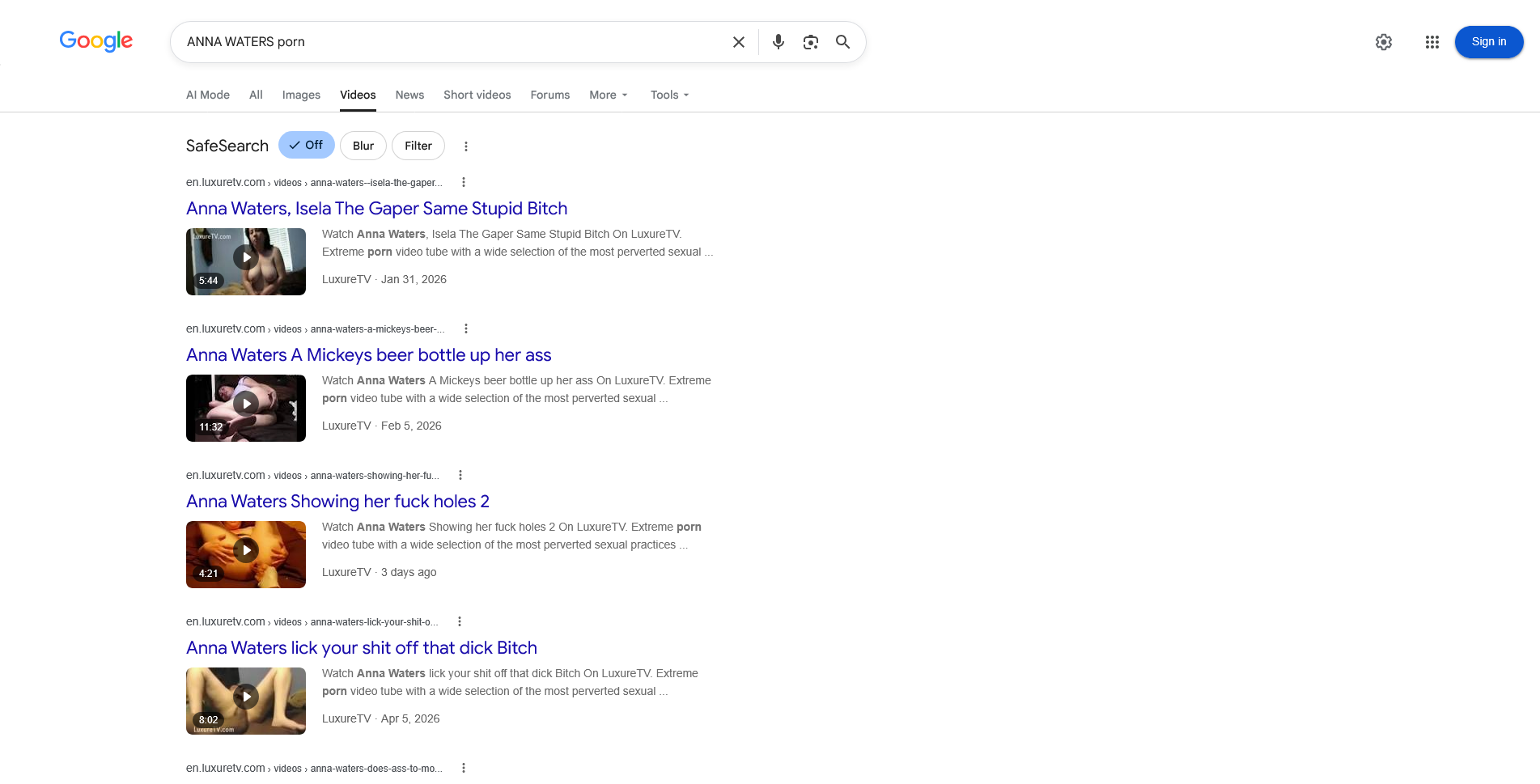Image resolution: width=1540 pixels, height=784 pixels.
Task: Expand the Tools dropdown
Action: 670,95
